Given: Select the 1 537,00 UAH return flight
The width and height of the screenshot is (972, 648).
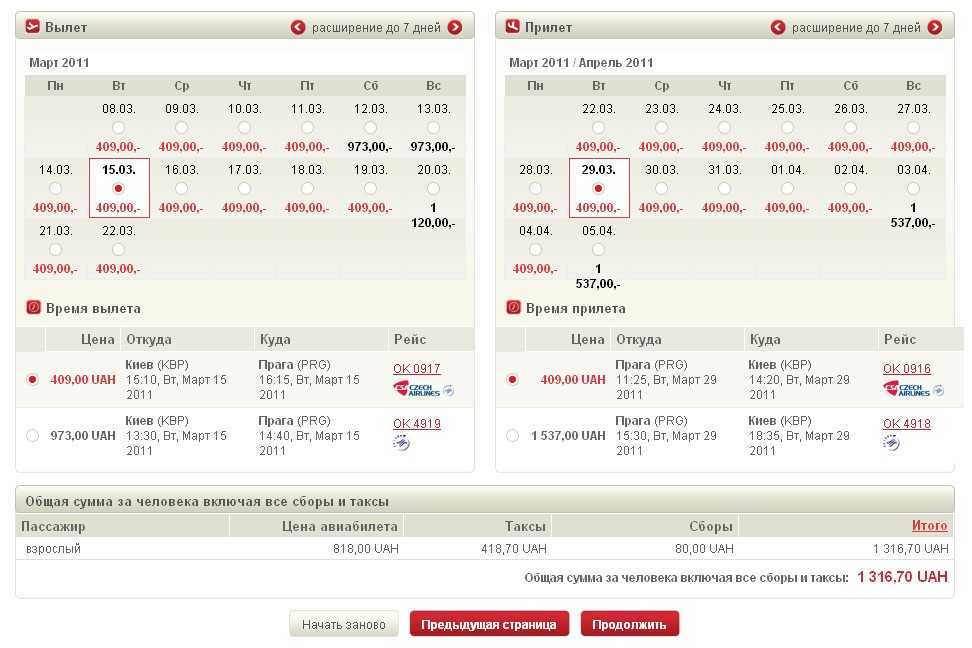Looking at the screenshot, I should tap(513, 436).
